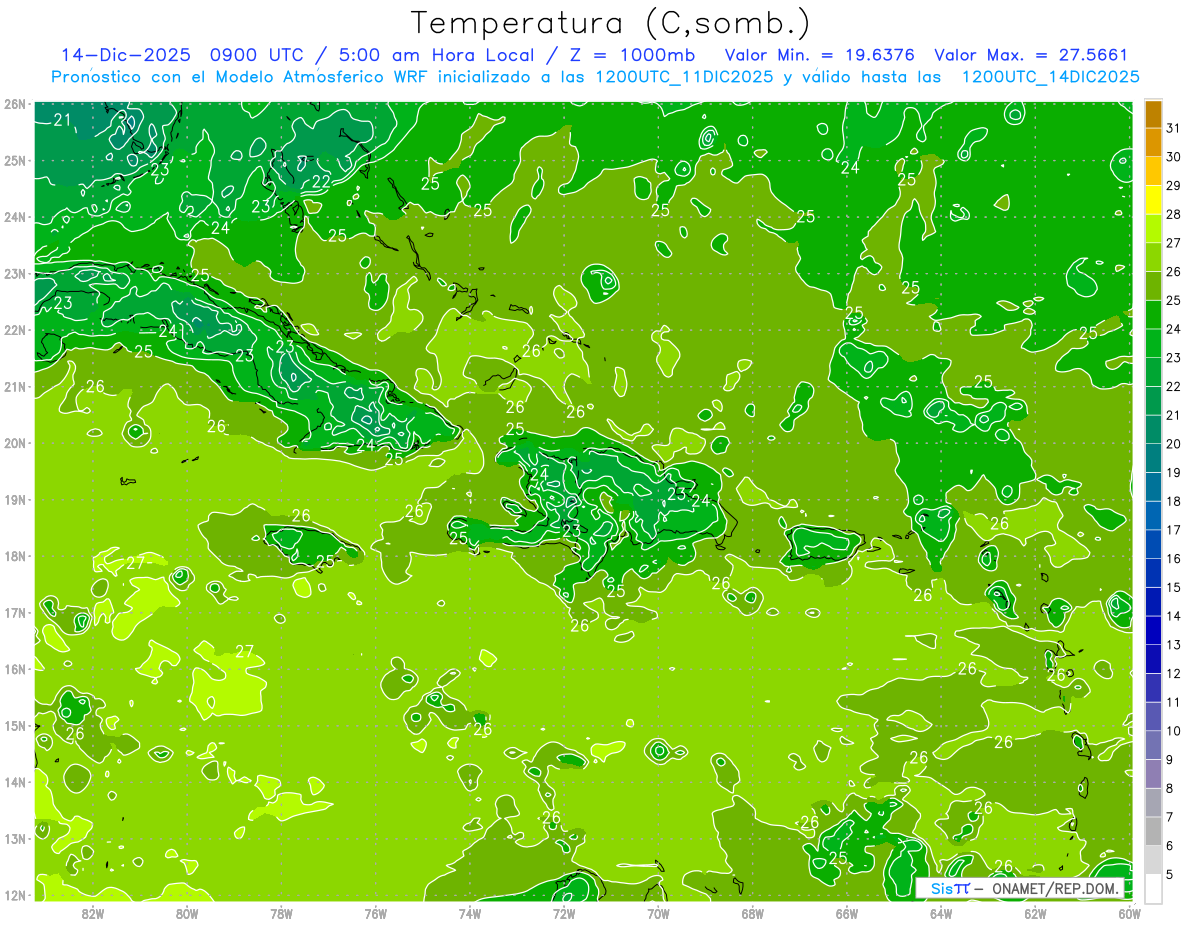1200x927 pixels.
Task: Pick the brown swatch above 31 on scale
Action: pyautogui.click(x=1153, y=114)
